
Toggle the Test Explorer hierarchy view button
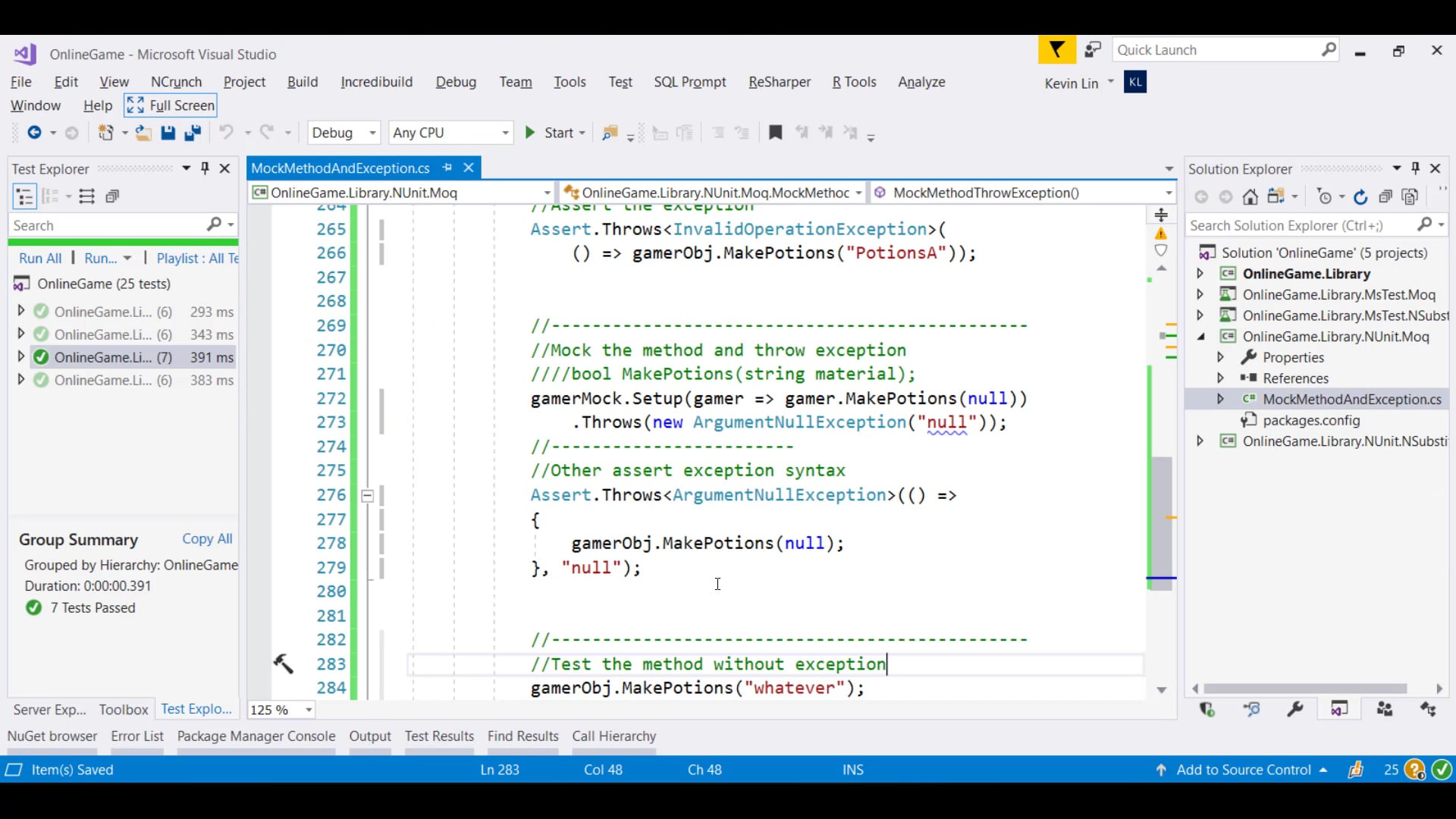[x=24, y=197]
